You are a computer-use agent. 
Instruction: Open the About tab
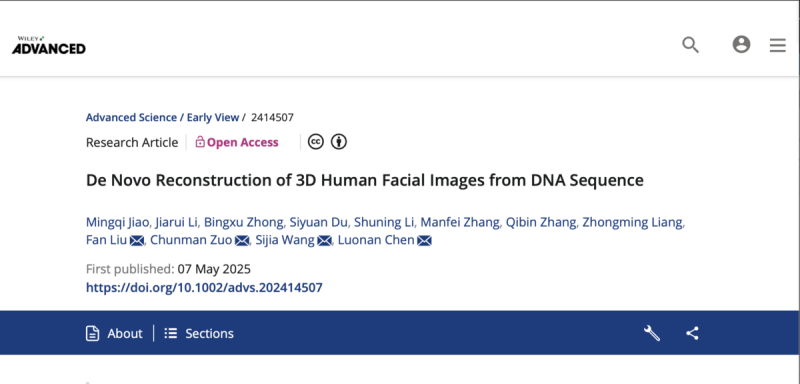pyautogui.click(x=114, y=334)
